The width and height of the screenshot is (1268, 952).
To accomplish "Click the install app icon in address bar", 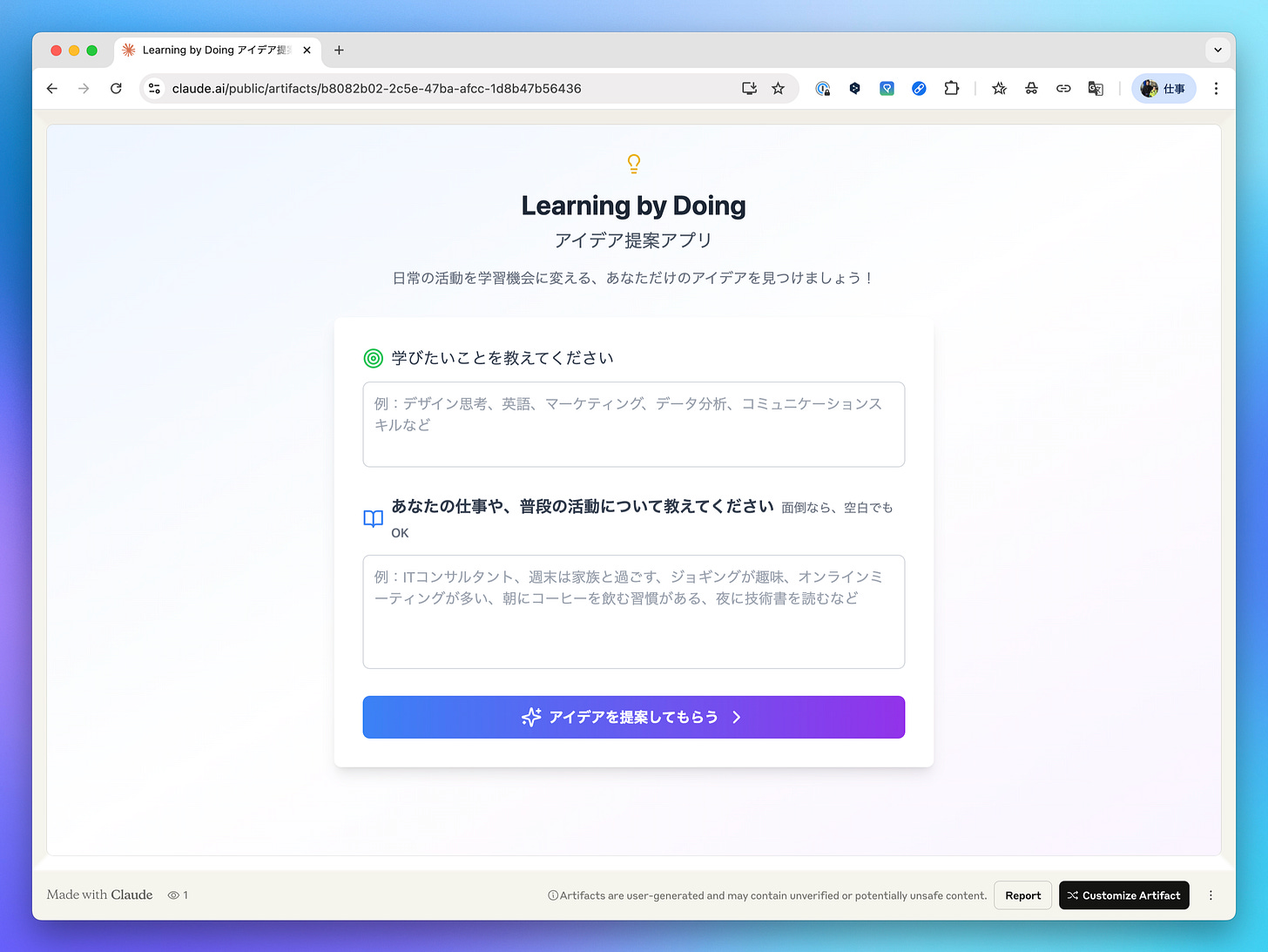I will click(749, 88).
